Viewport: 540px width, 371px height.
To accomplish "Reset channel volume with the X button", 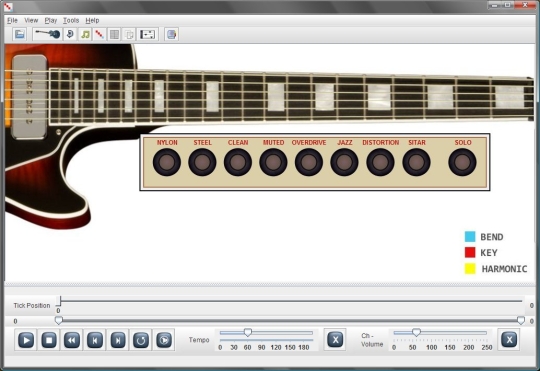I will [509, 340].
